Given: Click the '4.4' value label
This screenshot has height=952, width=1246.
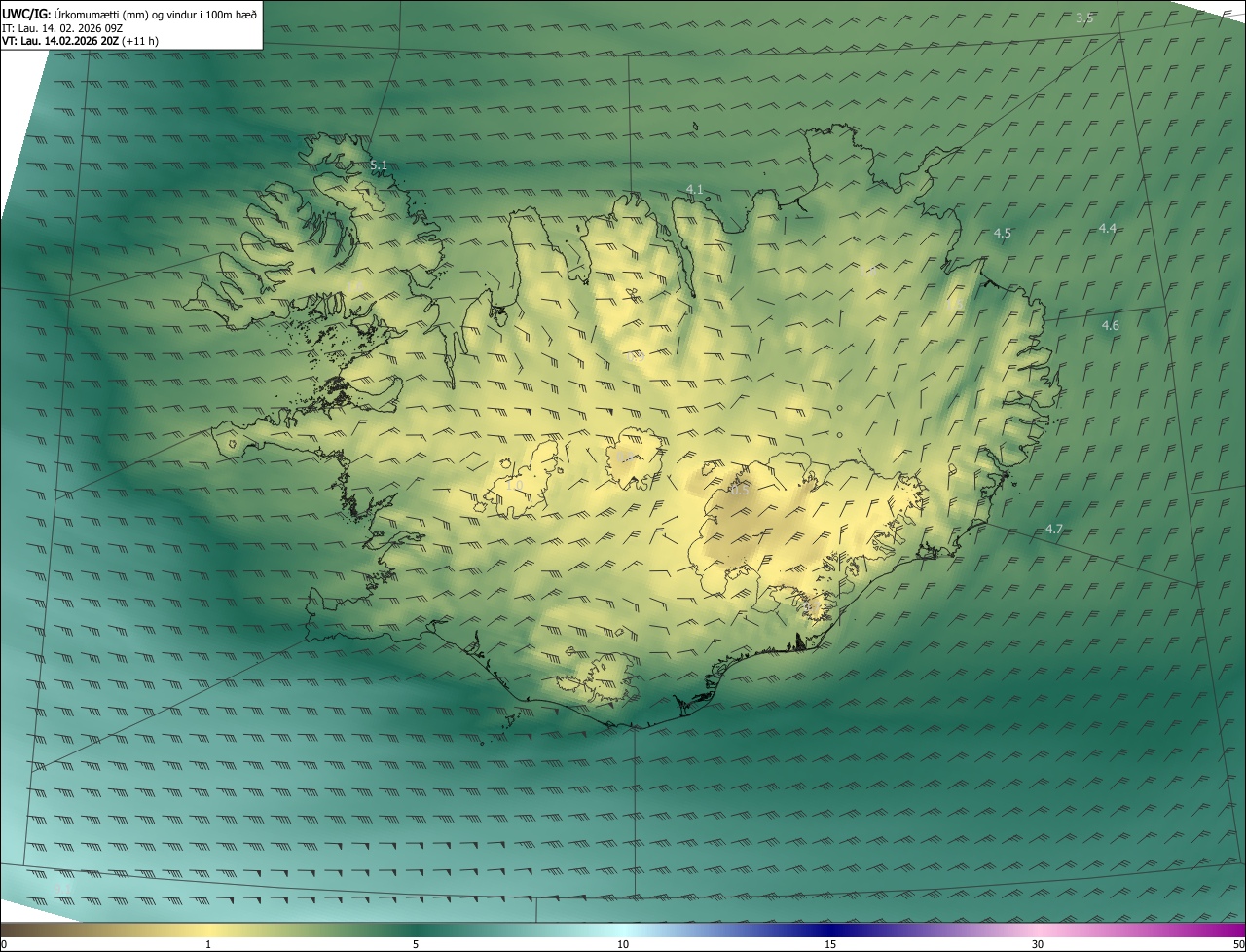Looking at the screenshot, I should pyautogui.click(x=1108, y=228).
